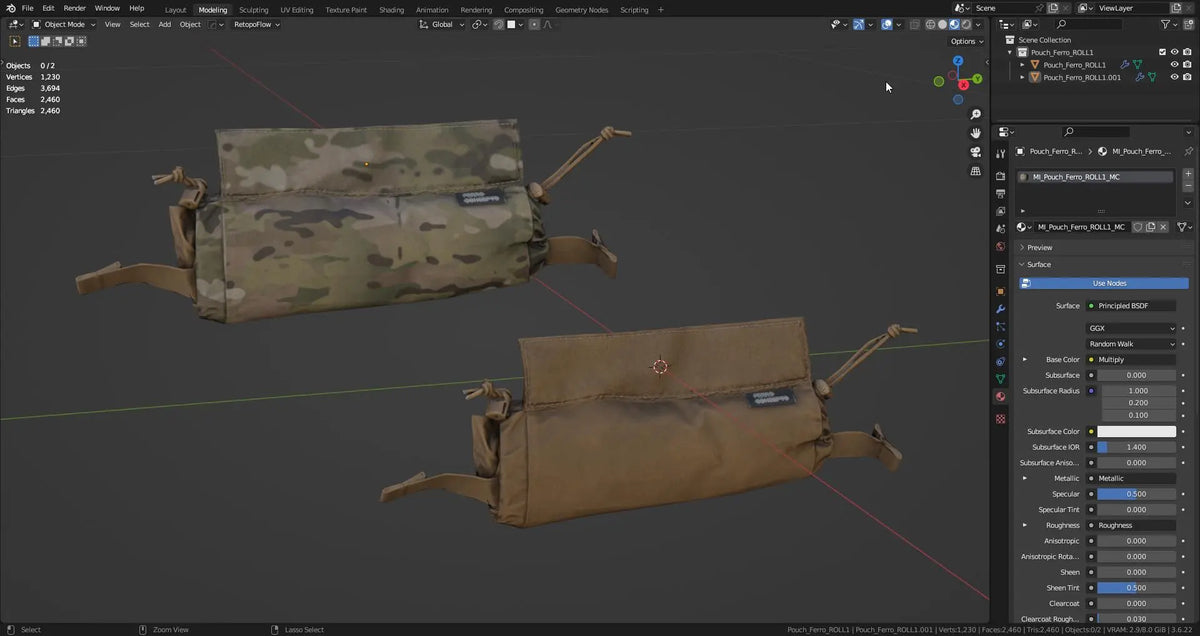Image resolution: width=1200 pixels, height=636 pixels.
Task: Toggle wireframe viewport shading
Action: (x=931, y=24)
